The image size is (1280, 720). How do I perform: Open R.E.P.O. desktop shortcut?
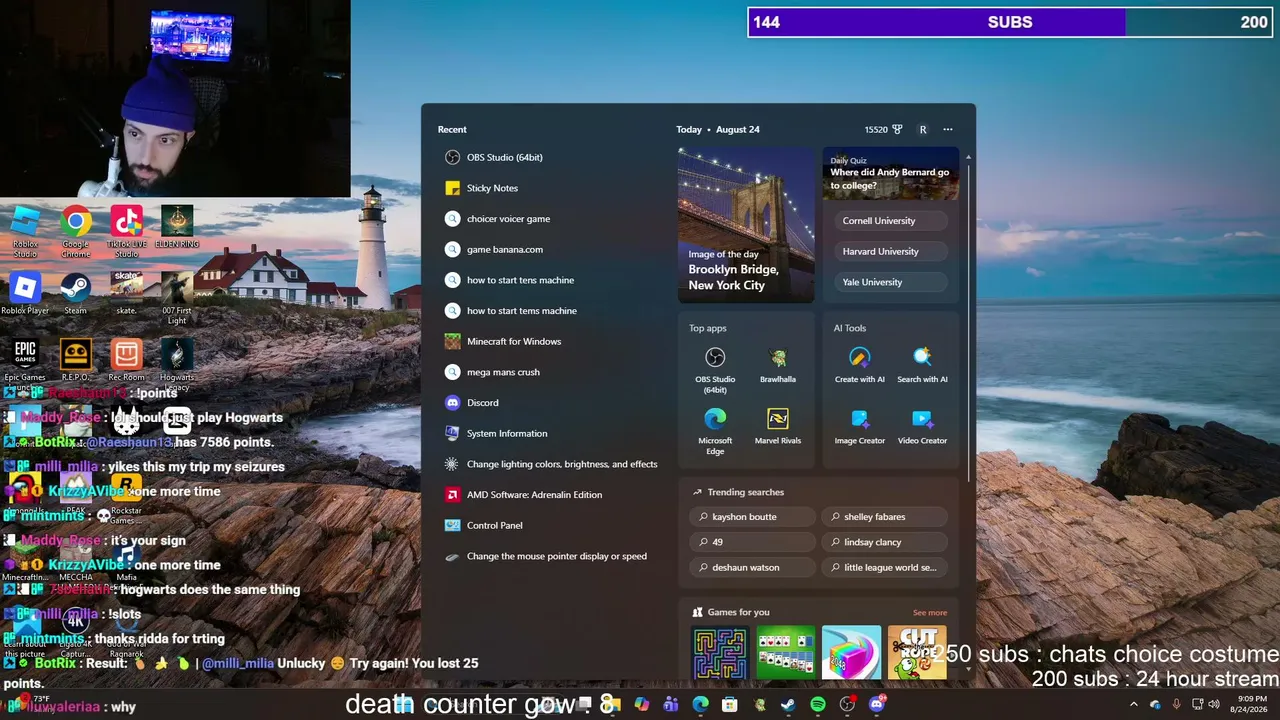[76, 360]
